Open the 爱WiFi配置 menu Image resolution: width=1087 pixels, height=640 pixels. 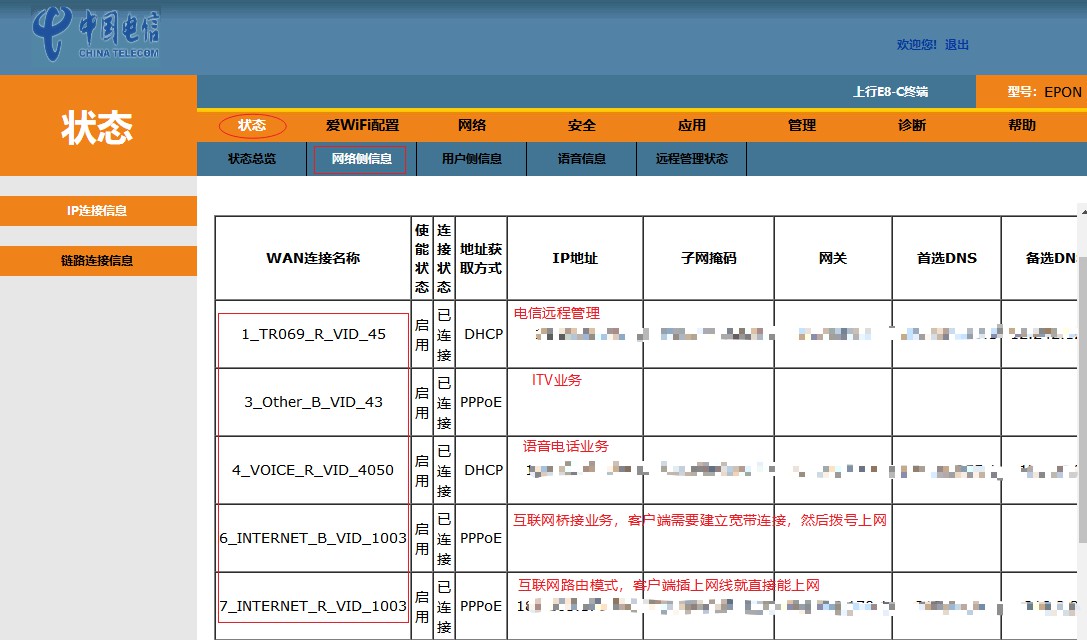pyautogui.click(x=364, y=125)
